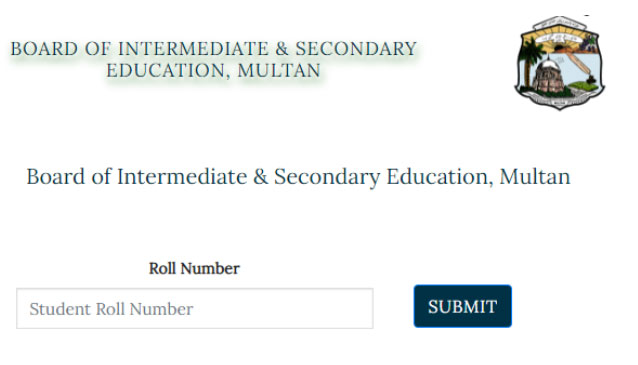This screenshot has height=365, width=638.
Task: Focus the Student Roll Number field
Action: pos(194,308)
